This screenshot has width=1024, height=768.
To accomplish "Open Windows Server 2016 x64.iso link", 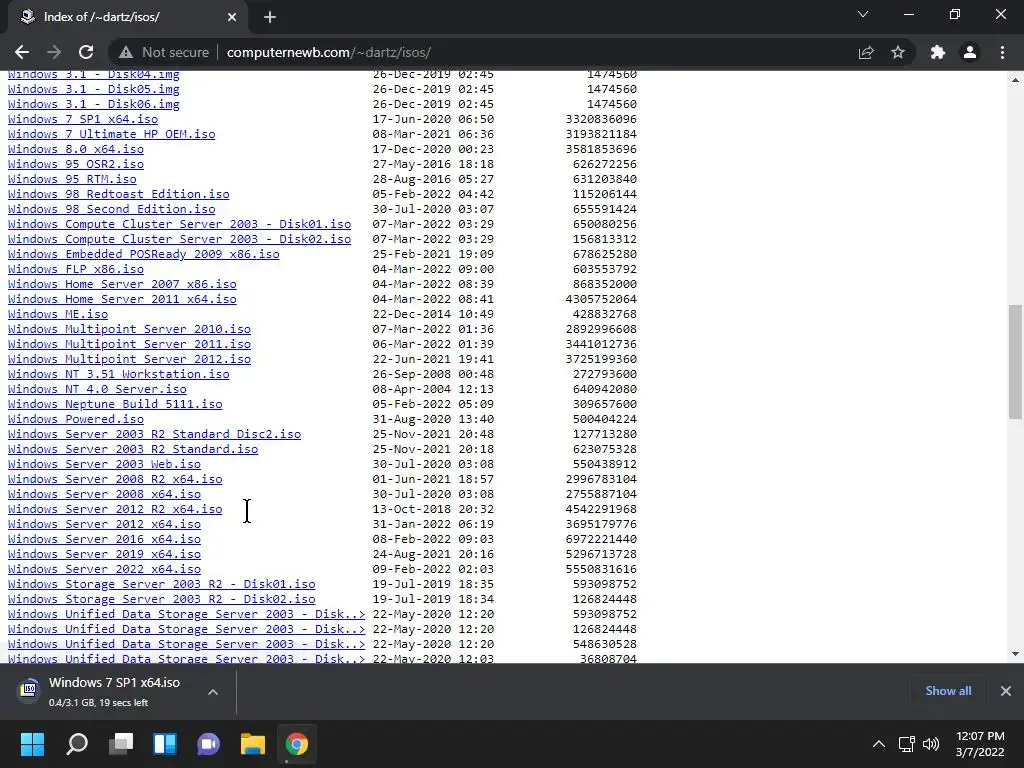I will click(104, 539).
